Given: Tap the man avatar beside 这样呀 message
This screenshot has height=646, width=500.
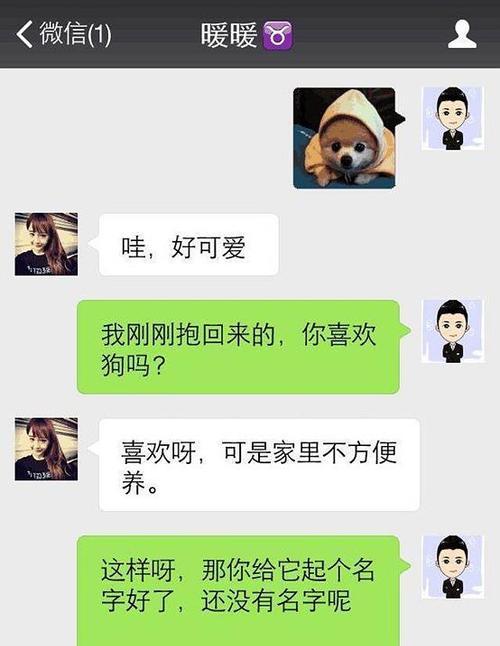Looking at the screenshot, I should pos(453,567).
